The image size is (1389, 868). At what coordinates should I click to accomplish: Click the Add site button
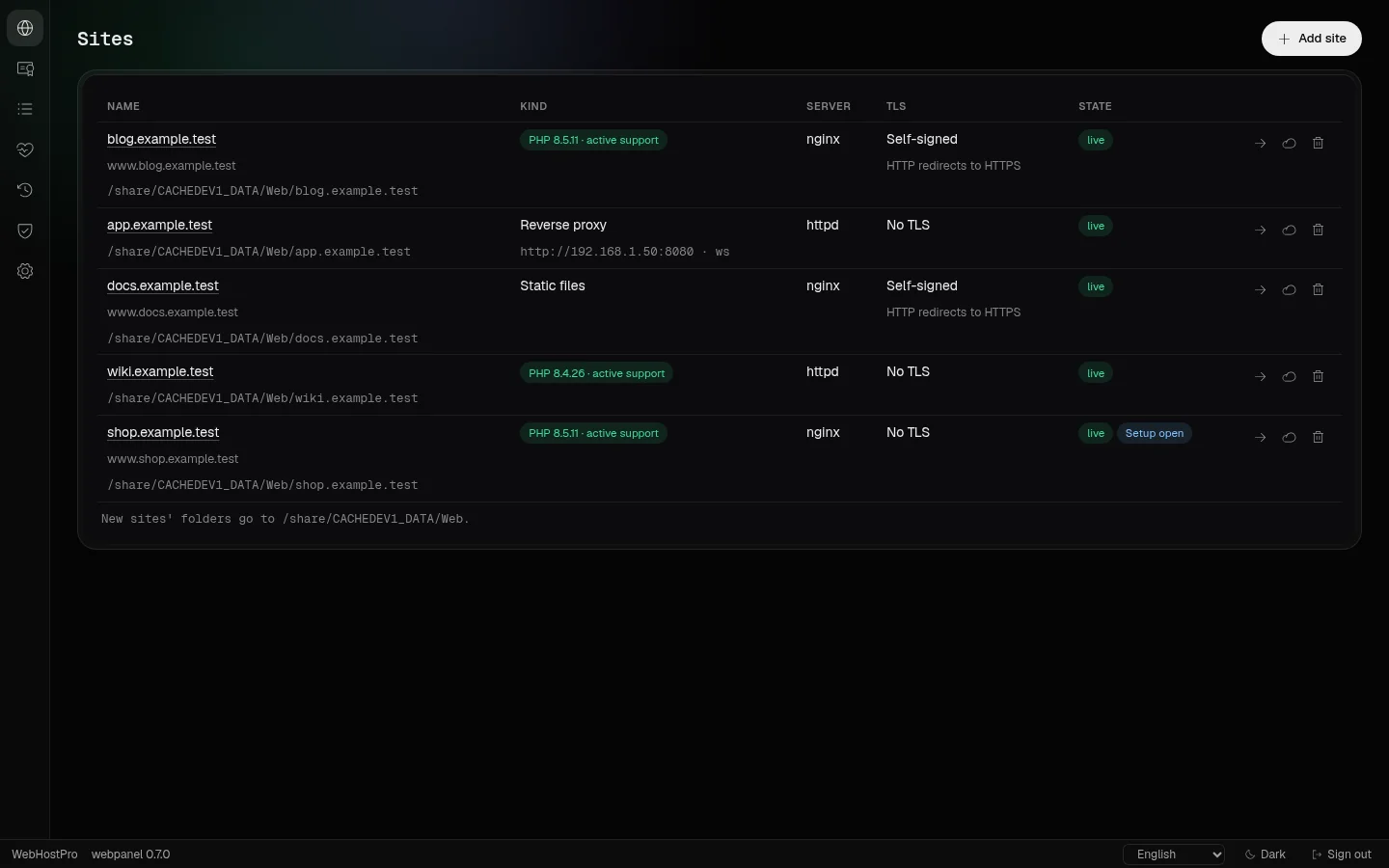[x=1312, y=39]
